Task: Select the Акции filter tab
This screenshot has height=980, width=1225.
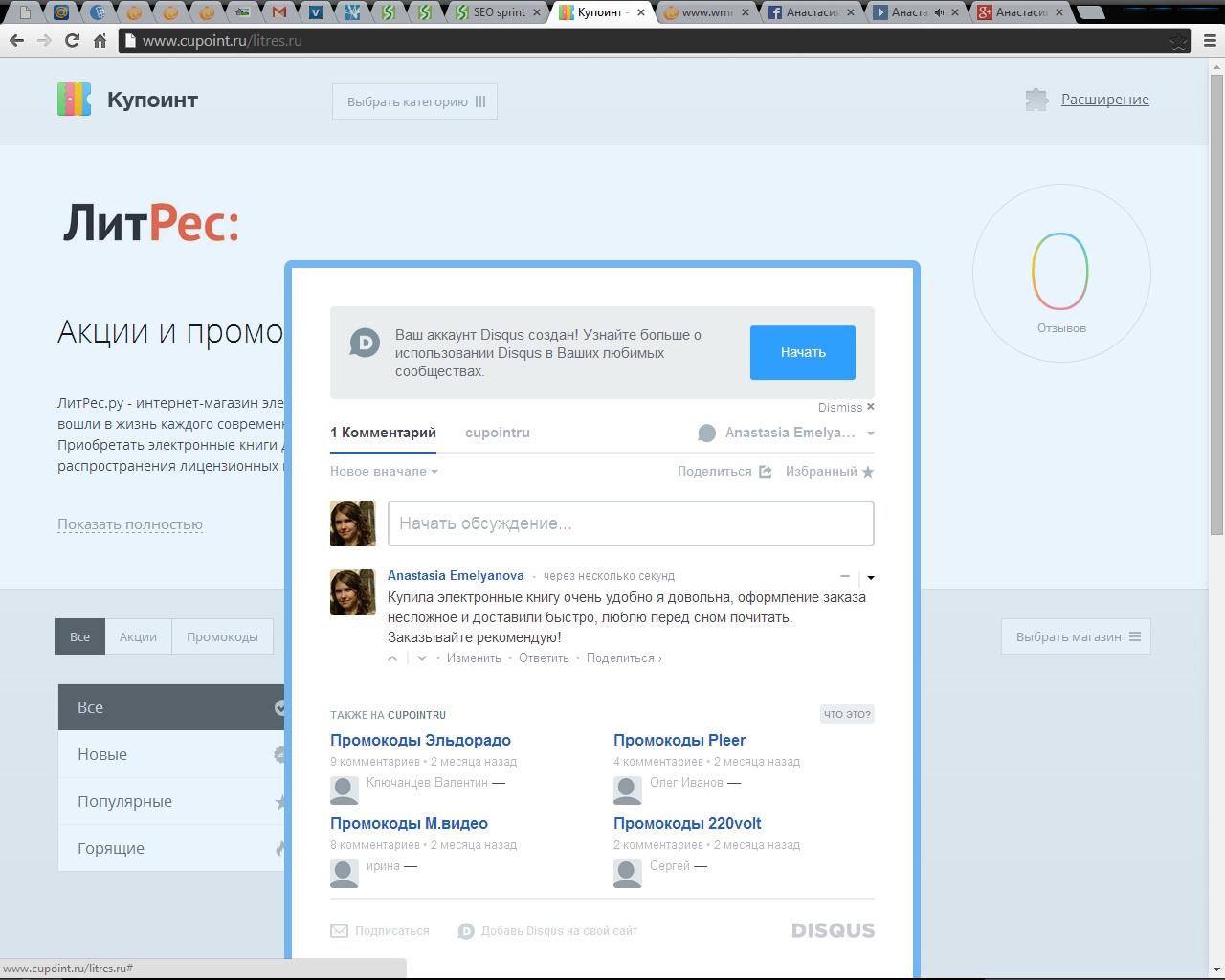Action: pyautogui.click(x=138, y=636)
